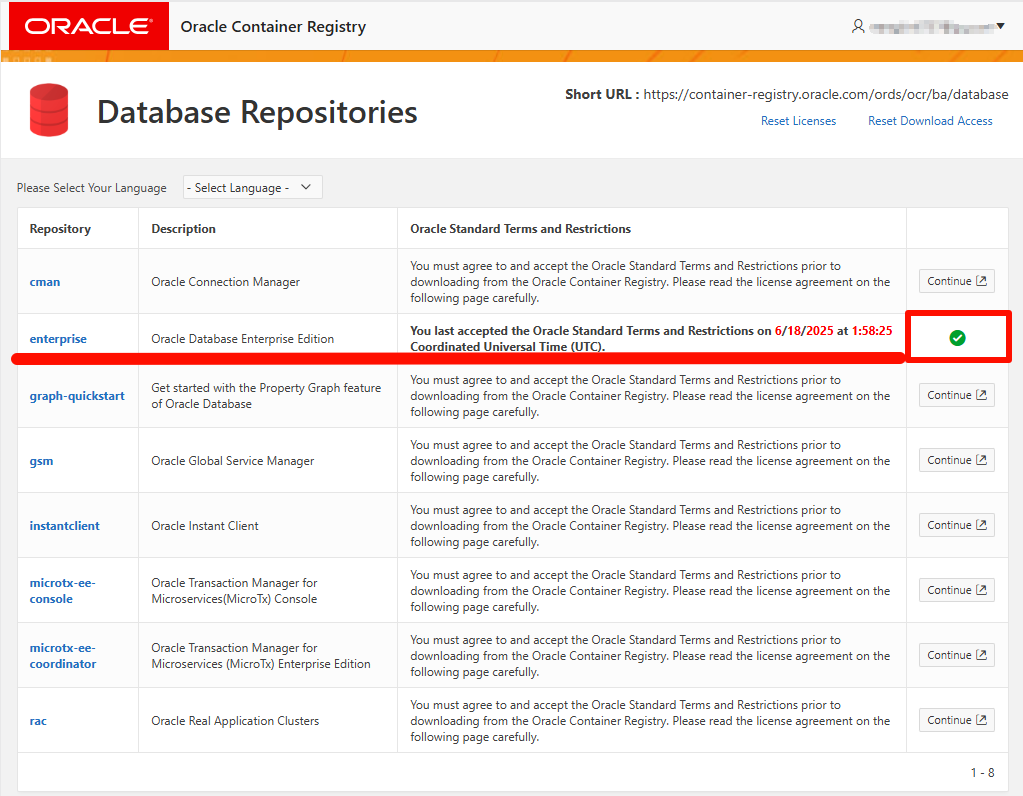Image resolution: width=1023 pixels, height=796 pixels.
Task: Open the user account profile icon
Action: click(858, 26)
